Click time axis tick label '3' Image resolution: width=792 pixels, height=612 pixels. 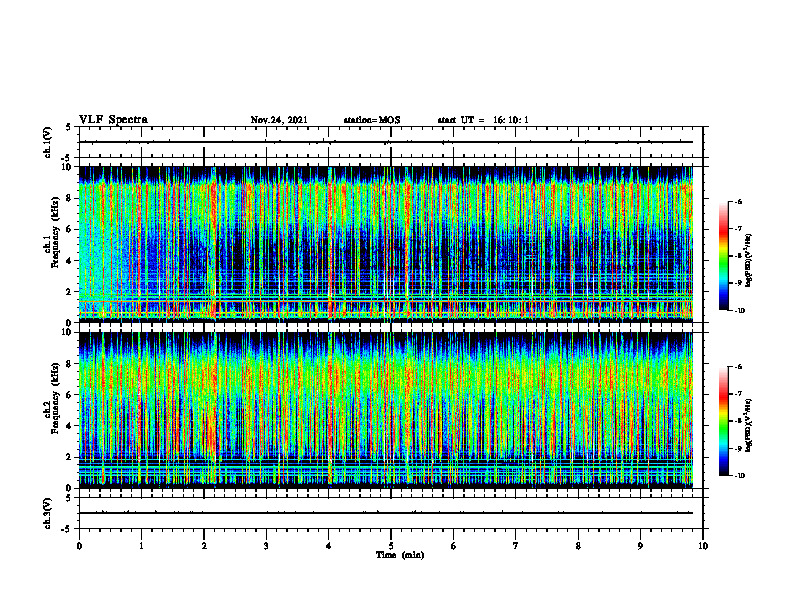pos(266,546)
